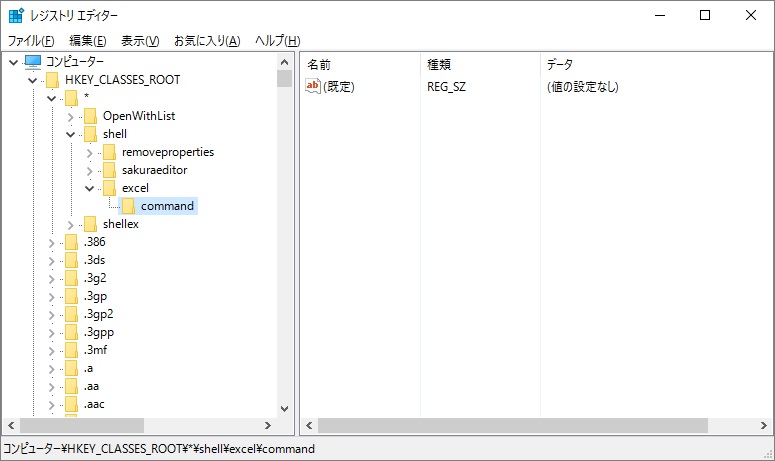The height and width of the screenshot is (461, 775).
Task: Click the shellex folder icon
Action: coord(90,224)
